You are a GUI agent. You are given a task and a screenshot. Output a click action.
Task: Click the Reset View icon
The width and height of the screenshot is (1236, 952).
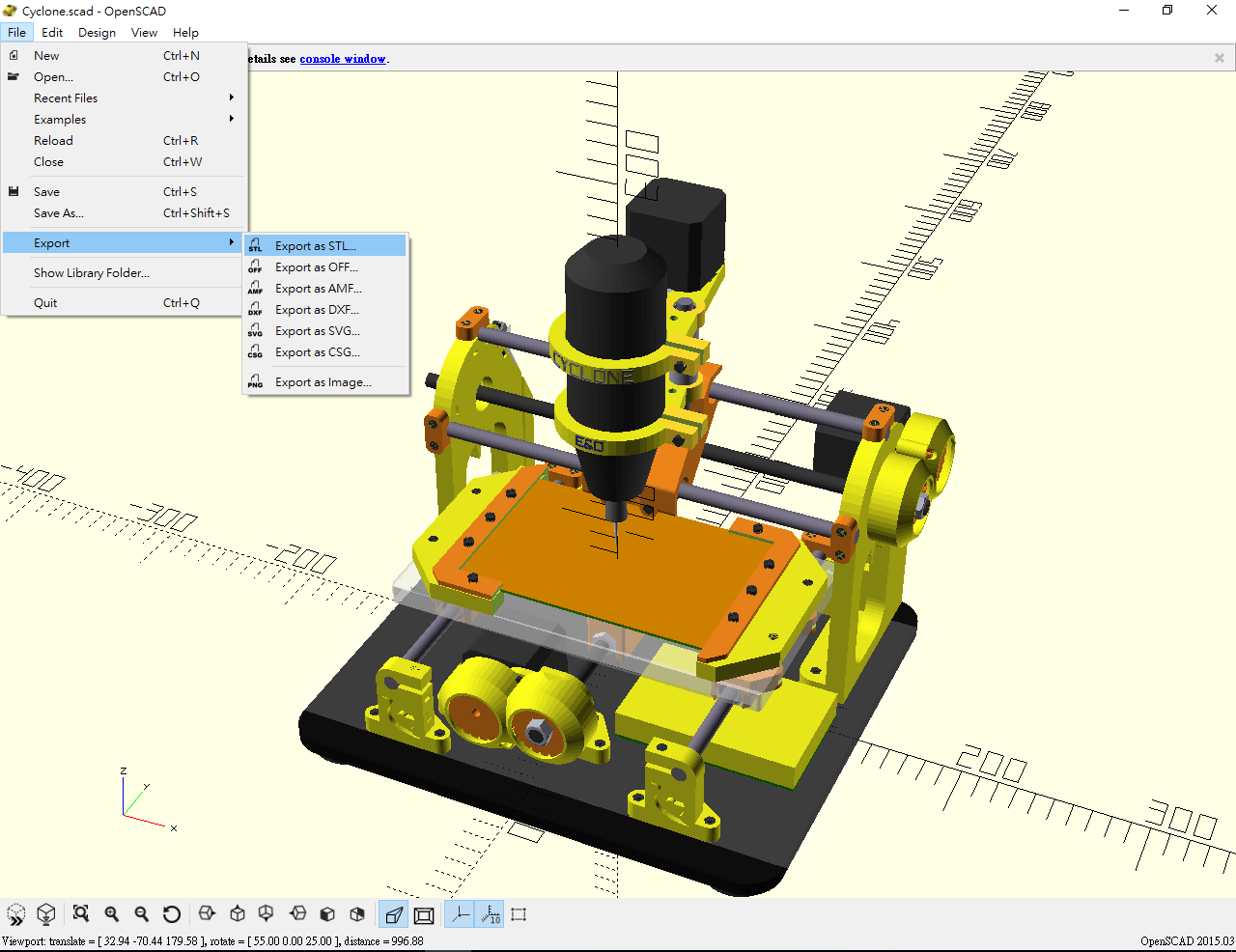click(x=172, y=914)
